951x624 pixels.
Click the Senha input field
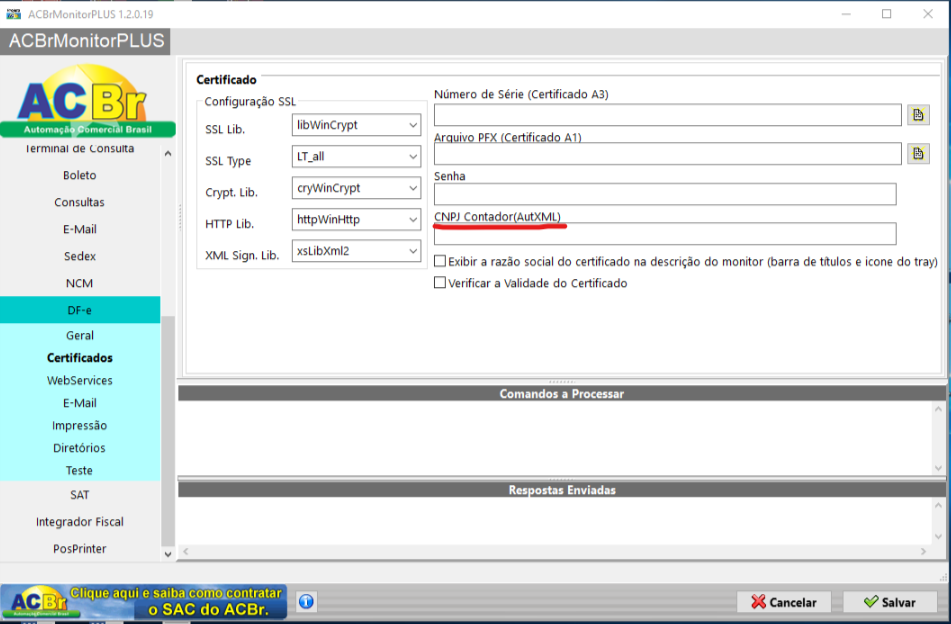pyautogui.click(x=665, y=194)
